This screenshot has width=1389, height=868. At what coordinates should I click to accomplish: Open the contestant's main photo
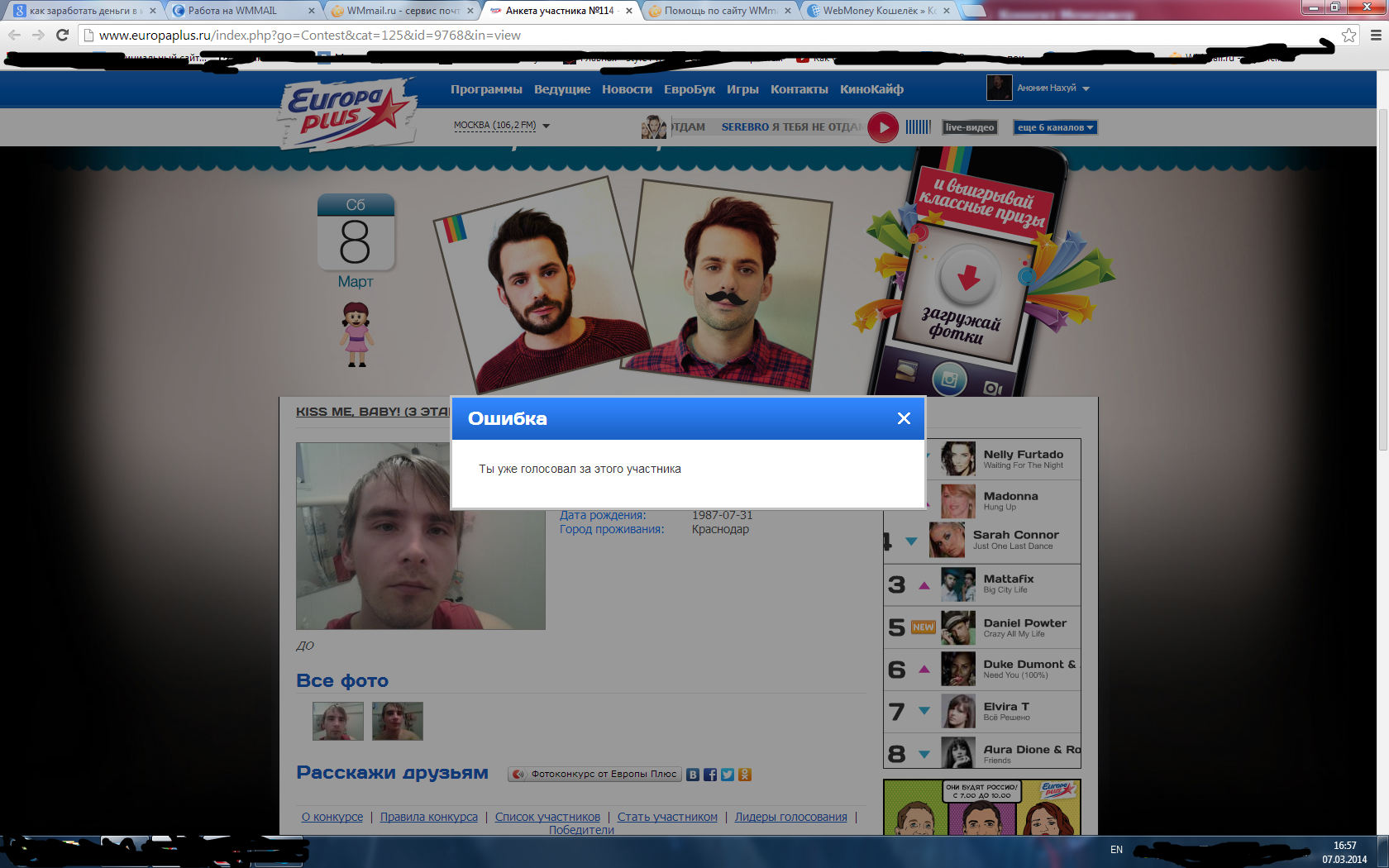tap(420, 536)
